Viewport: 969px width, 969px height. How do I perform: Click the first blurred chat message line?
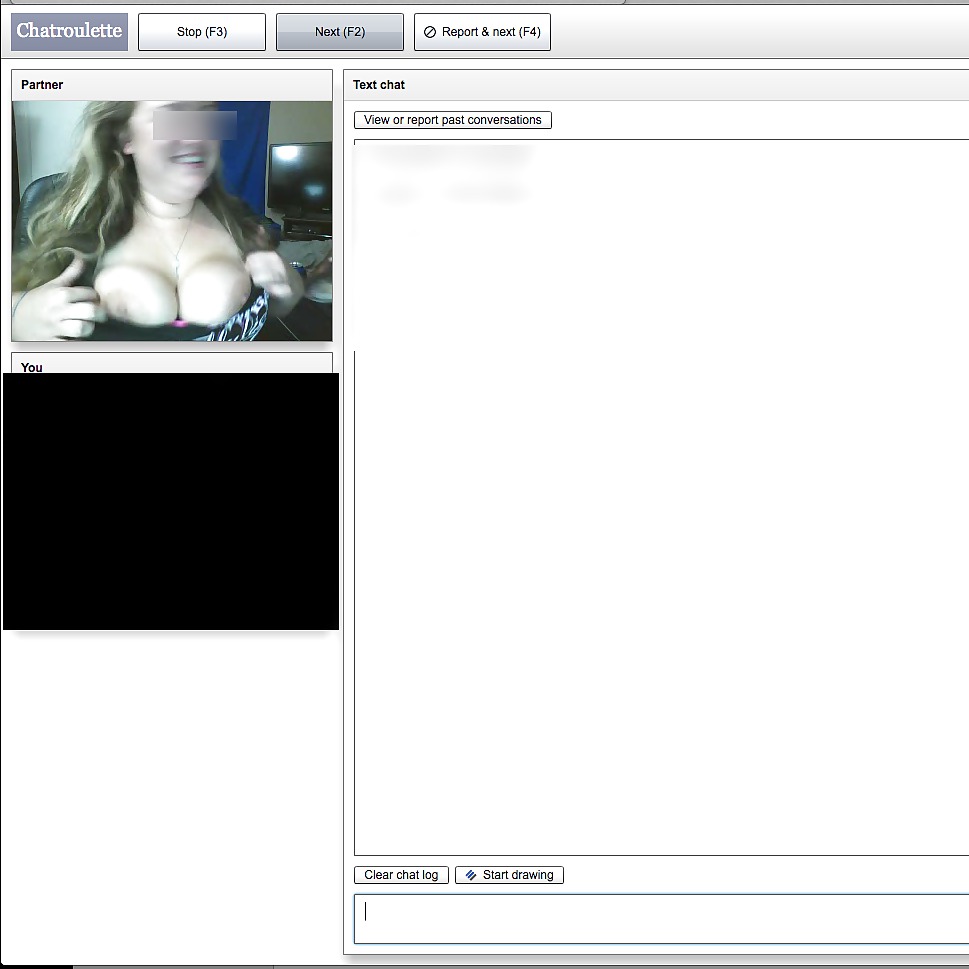click(447, 154)
